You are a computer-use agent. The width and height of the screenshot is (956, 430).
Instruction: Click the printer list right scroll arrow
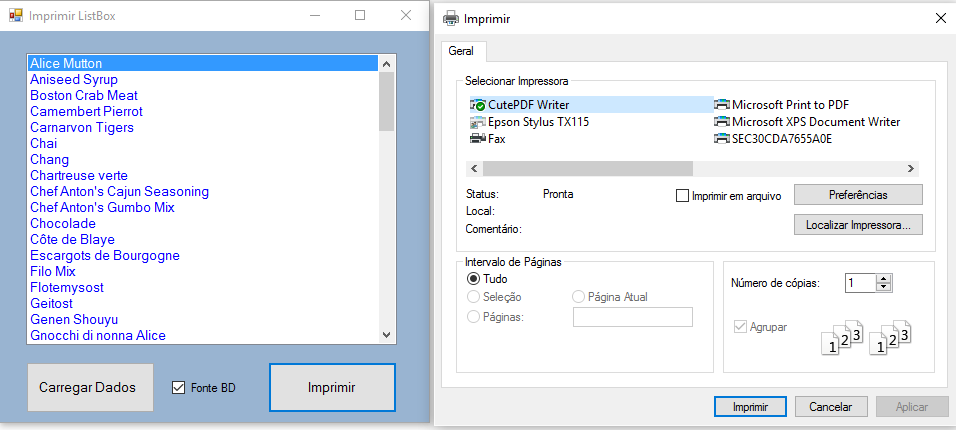[x=910, y=168]
